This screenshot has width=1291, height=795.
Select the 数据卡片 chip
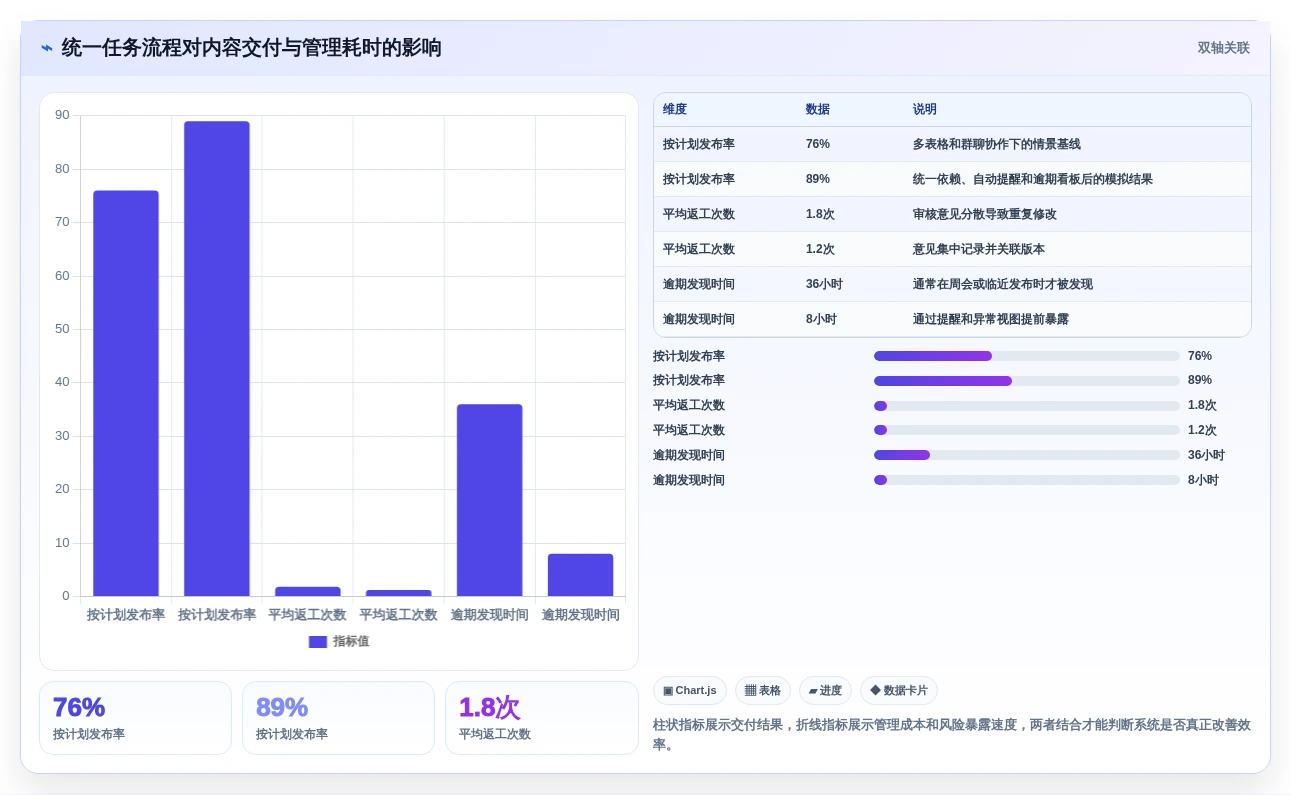tap(899, 691)
